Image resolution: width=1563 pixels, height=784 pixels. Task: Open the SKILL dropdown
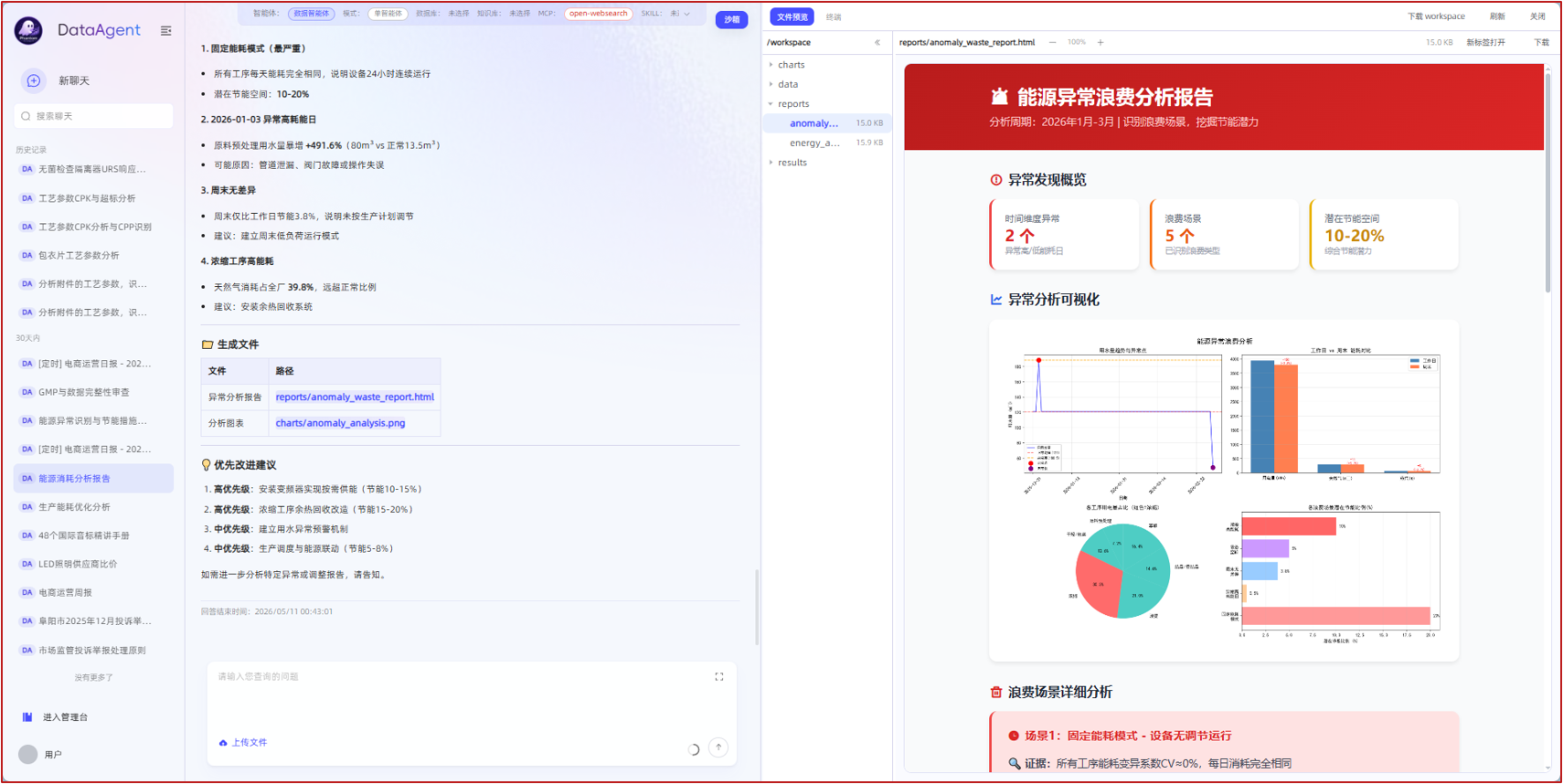679,14
